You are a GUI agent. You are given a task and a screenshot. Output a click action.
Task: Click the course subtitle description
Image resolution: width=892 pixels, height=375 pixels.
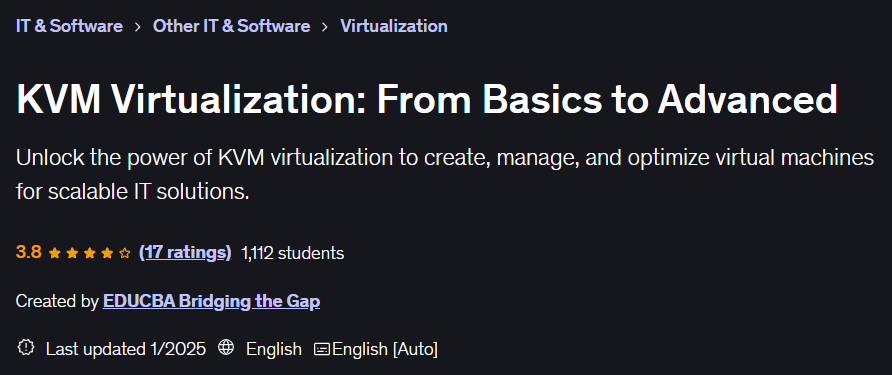[x=445, y=175]
